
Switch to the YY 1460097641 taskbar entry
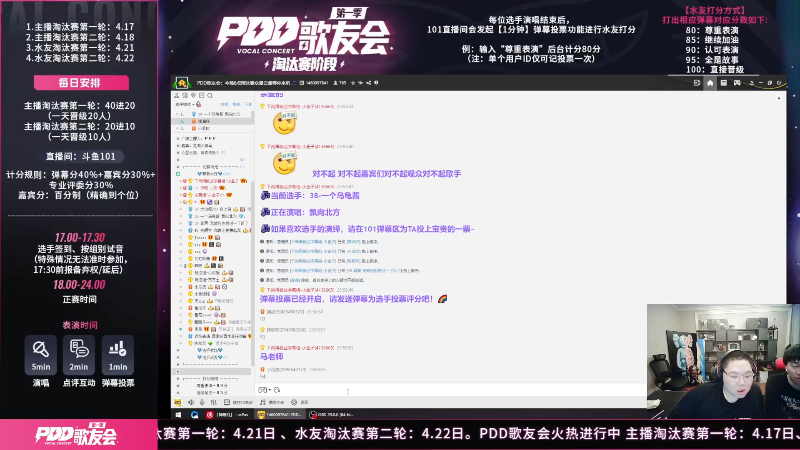pyautogui.click(x=280, y=414)
